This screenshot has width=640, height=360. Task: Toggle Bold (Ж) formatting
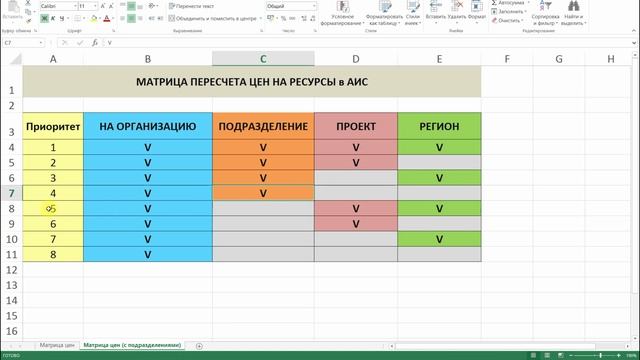coord(44,18)
